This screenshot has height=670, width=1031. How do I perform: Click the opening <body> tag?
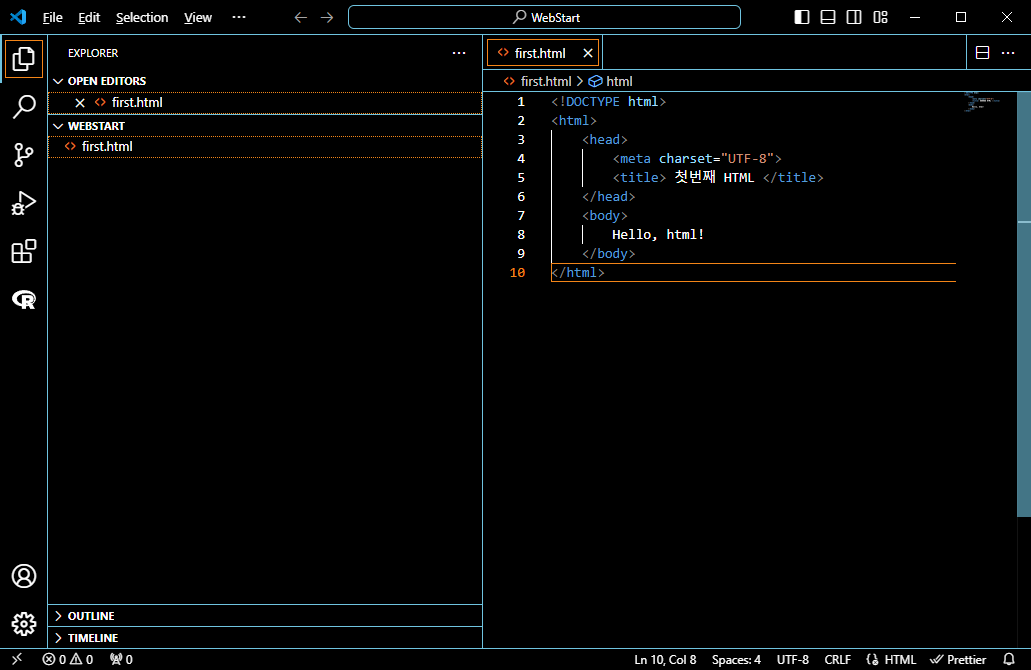coord(605,216)
